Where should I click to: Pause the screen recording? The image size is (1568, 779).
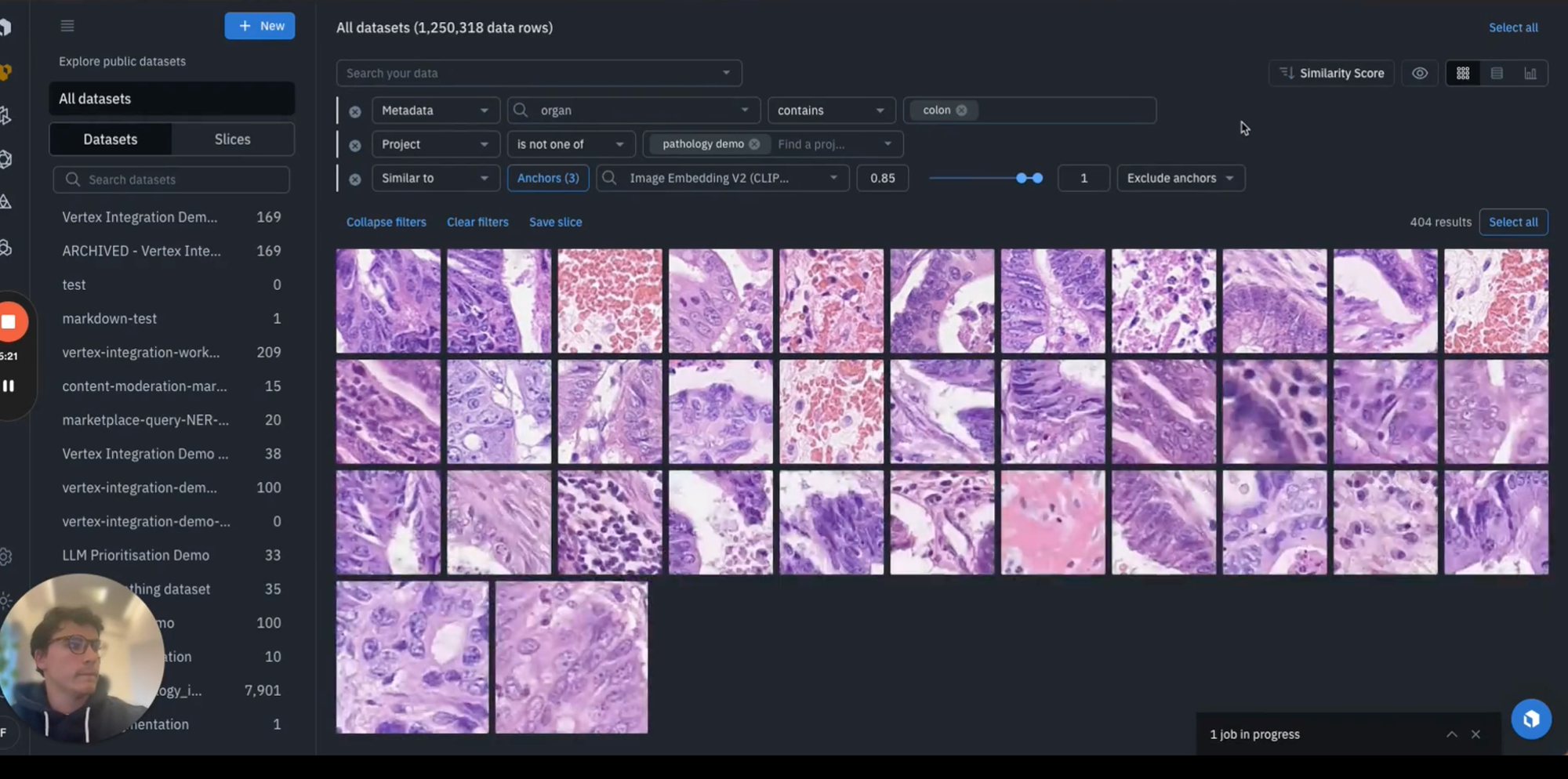[9, 386]
